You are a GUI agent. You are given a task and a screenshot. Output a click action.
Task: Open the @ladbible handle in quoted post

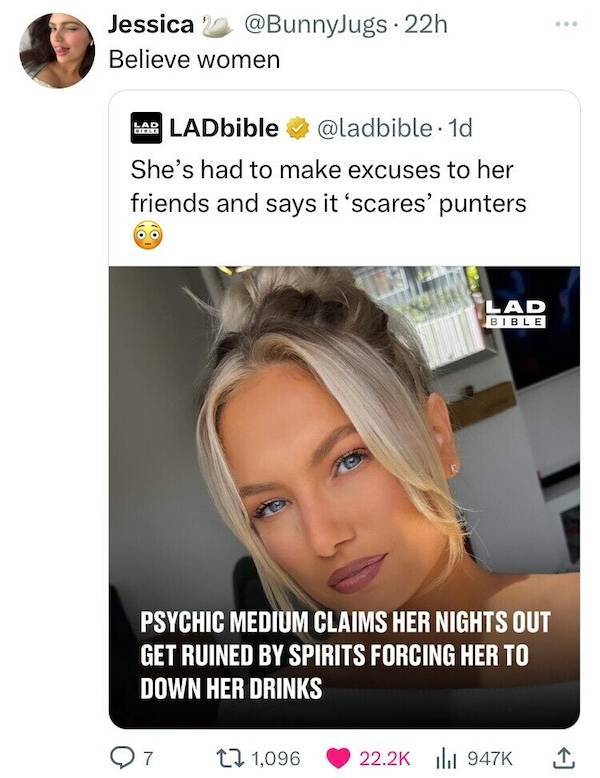(x=374, y=129)
